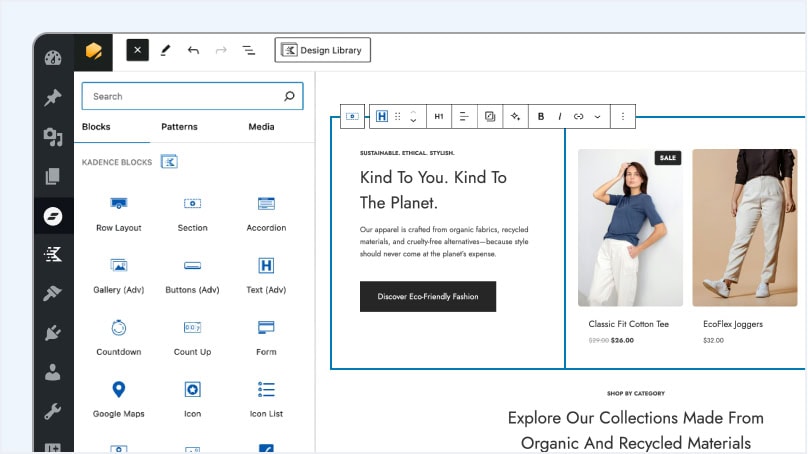Switch to the Patterns tab
This screenshot has height=454, width=808.
(179, 127)
